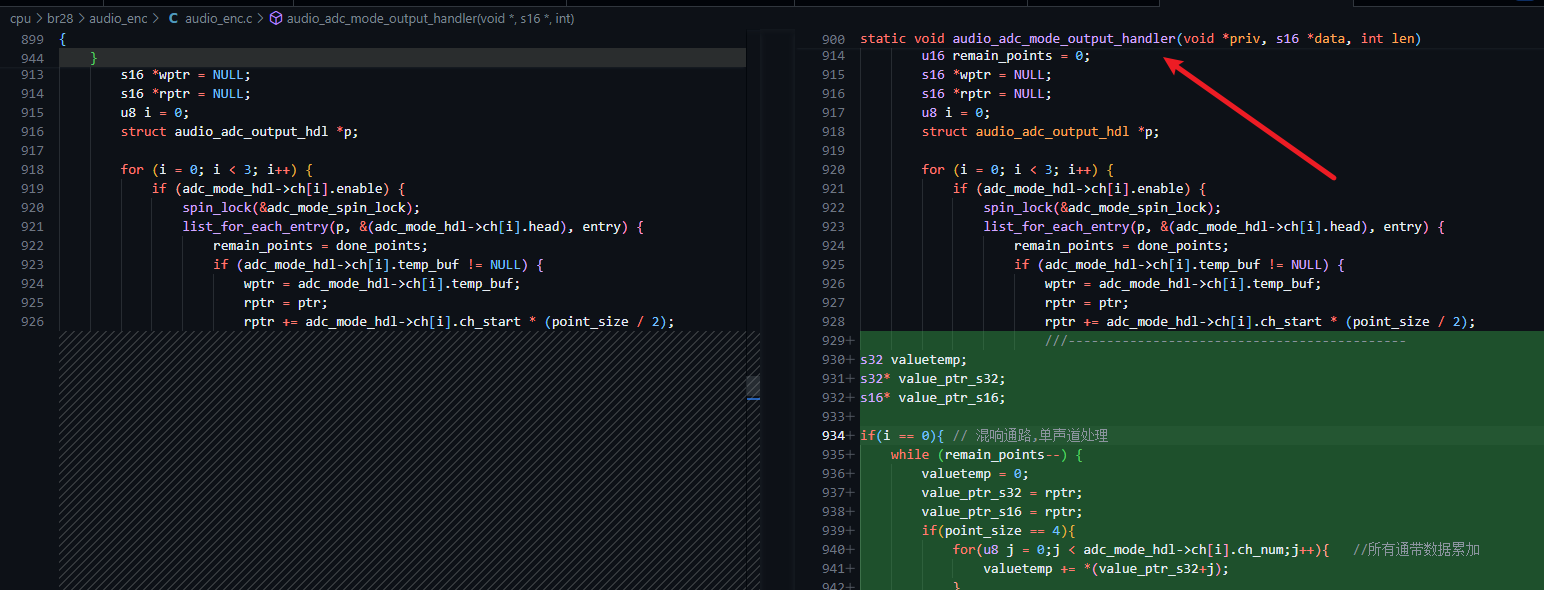Click added line "s32* value_ptr_s32;"
The image size is (1544, 590).
click(x=933, y=379)
